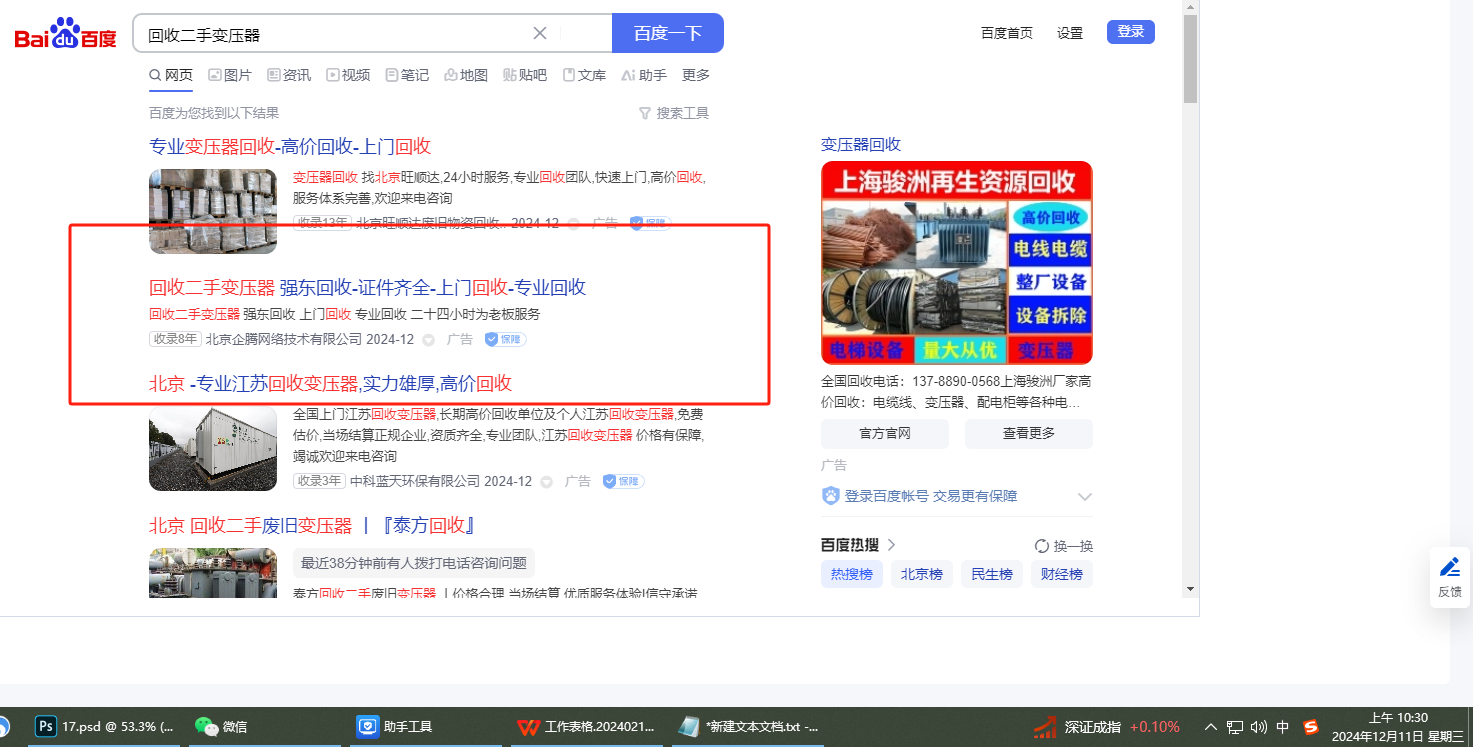Click the white container units thumbnail
This screenshot has width=1473, height=747.
click(x=213, y=448)
